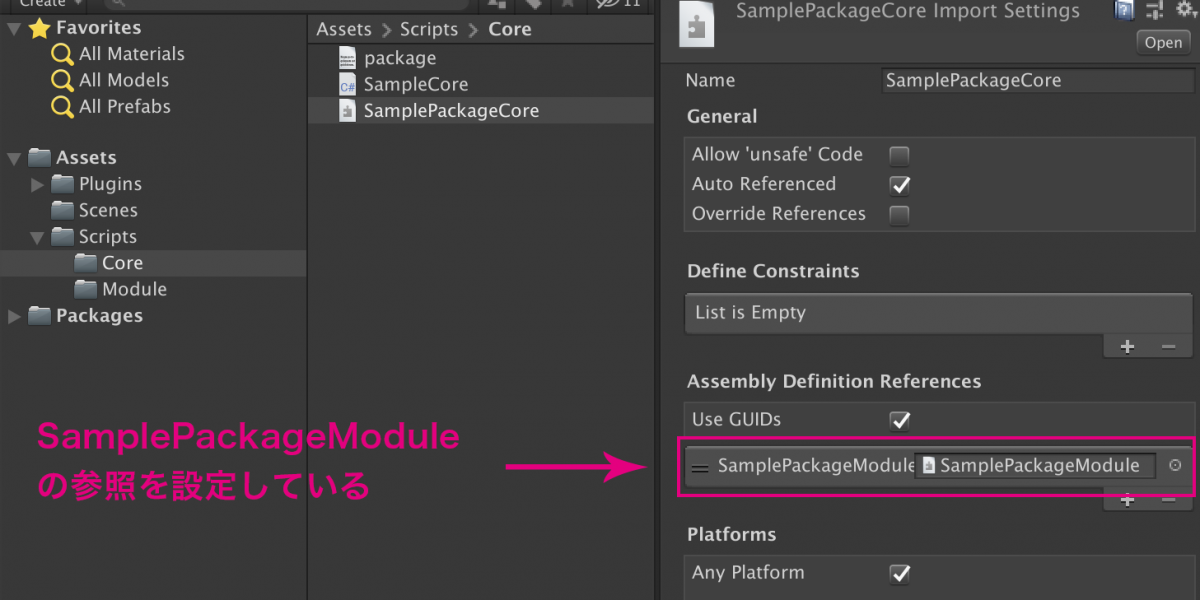
Task: Enable Allow 'unsafe' Code checkbox
Action: 900,155
